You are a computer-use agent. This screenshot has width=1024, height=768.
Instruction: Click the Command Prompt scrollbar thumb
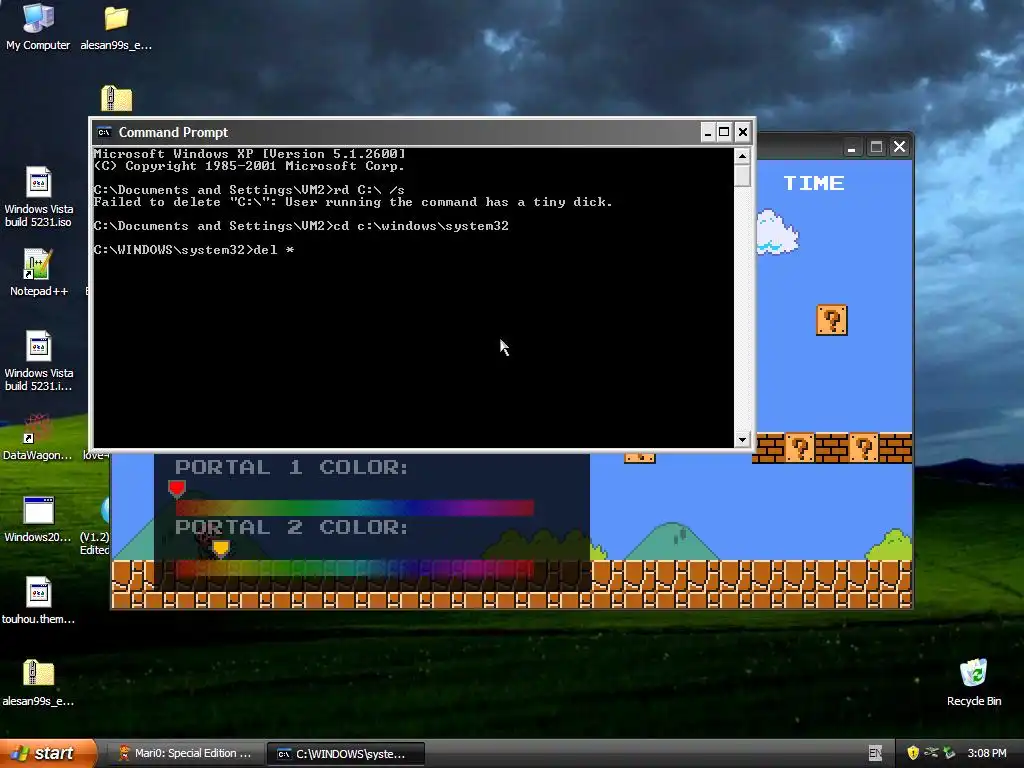click(742, 175)
